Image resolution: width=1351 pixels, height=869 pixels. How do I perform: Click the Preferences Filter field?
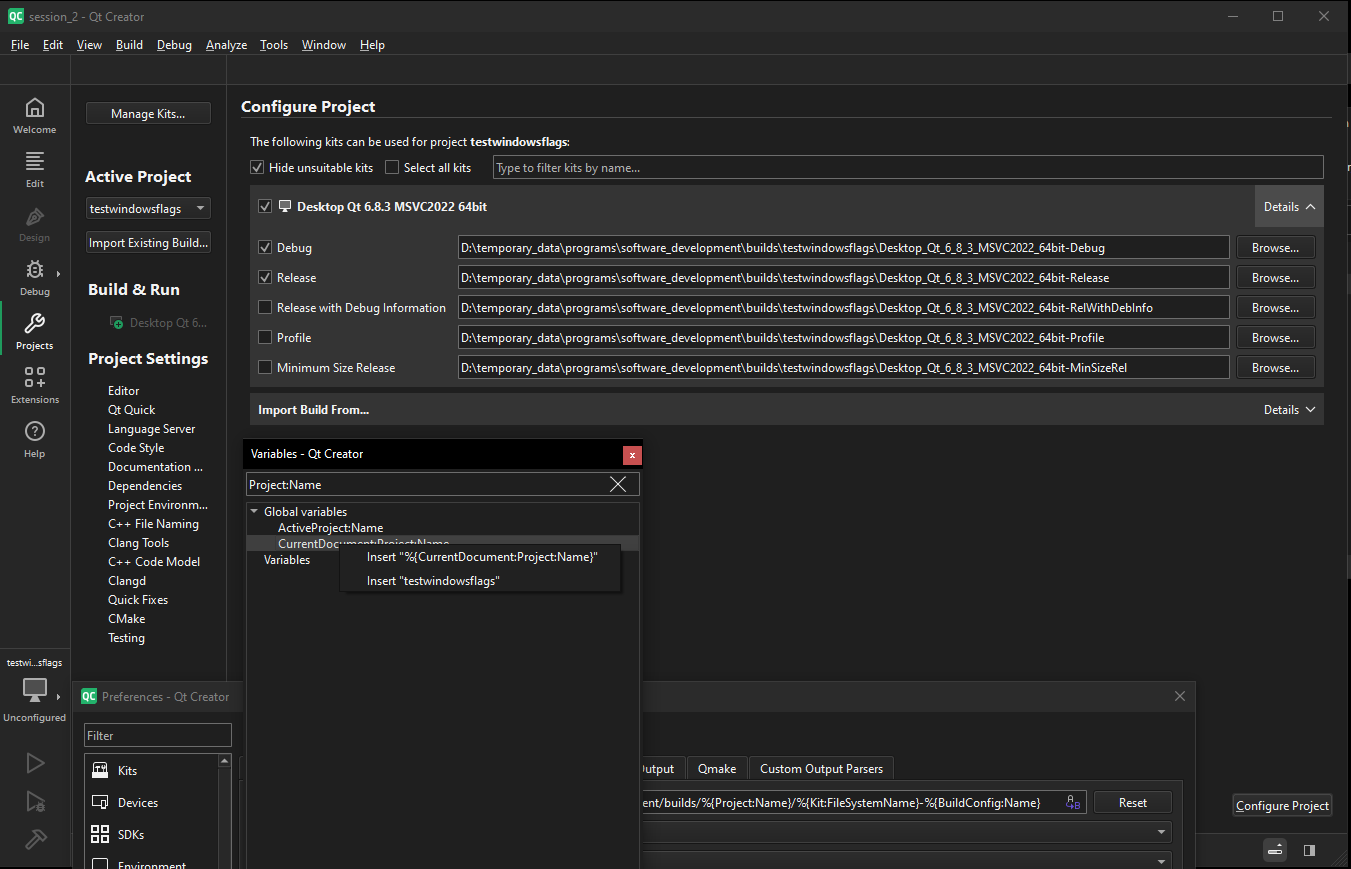(x=158, y=736)
